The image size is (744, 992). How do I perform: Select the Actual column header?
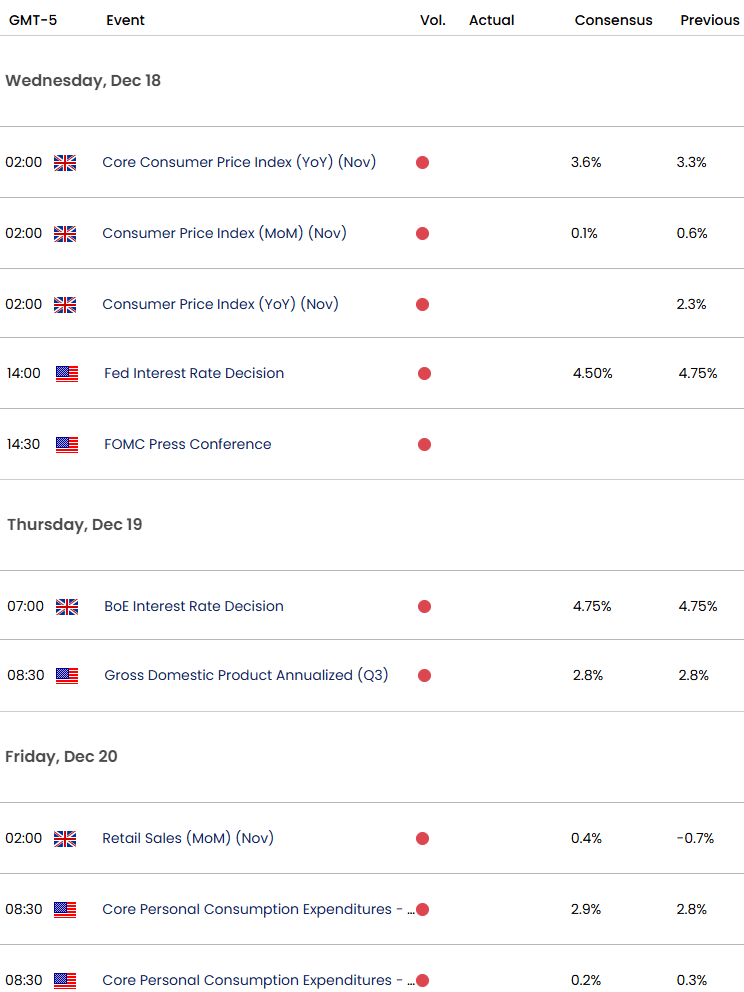tap(491, 19)
